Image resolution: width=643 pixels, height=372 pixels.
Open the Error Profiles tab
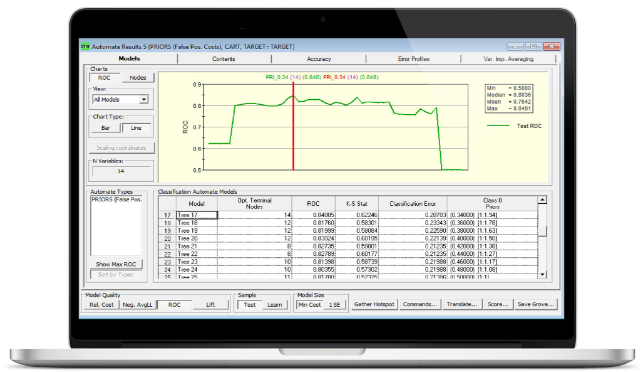coord(413,59)
